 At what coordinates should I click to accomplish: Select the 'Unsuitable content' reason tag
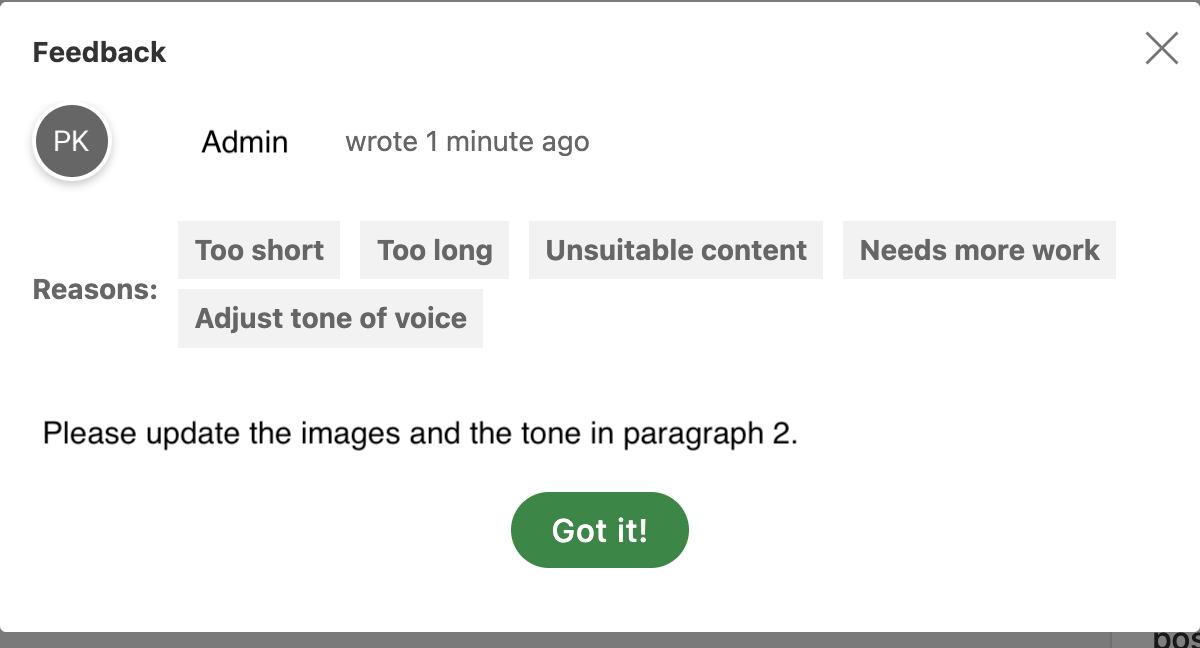676,250
